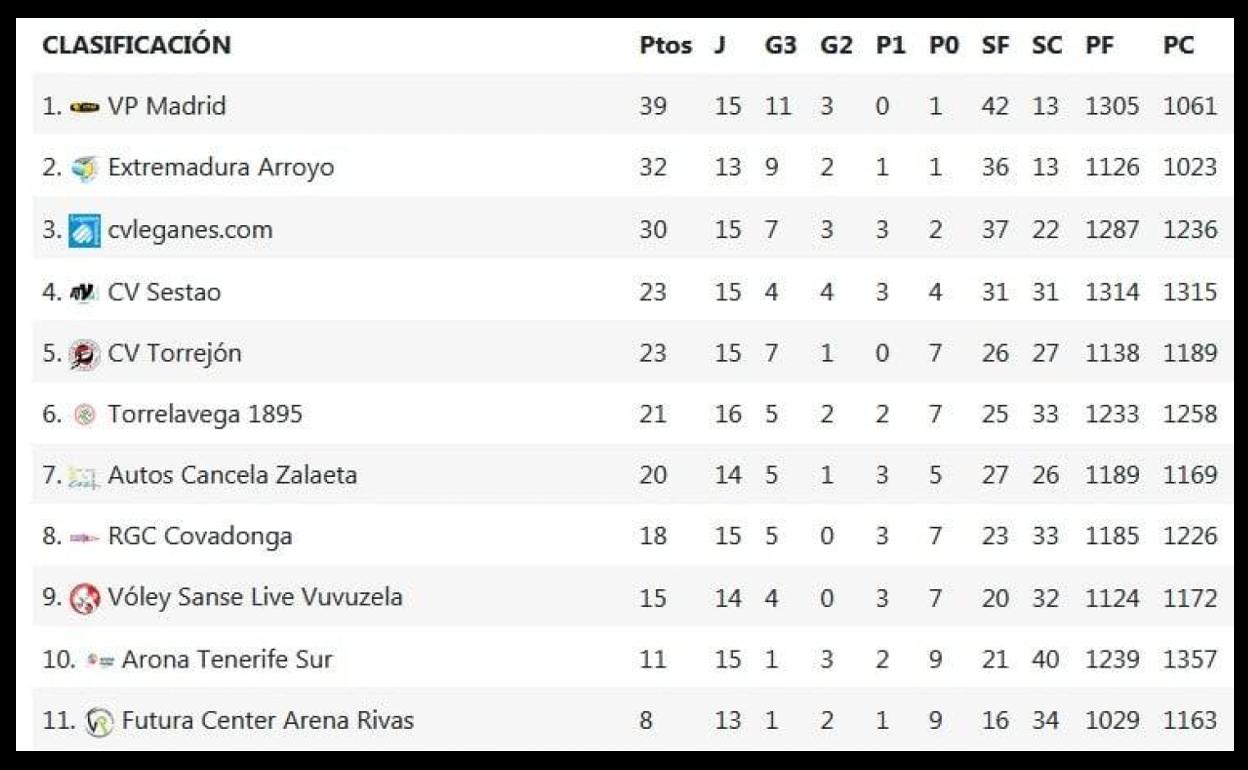Screen dimensions: 1248x770
Task: Click the PF column header
Action: [1100, 46]
